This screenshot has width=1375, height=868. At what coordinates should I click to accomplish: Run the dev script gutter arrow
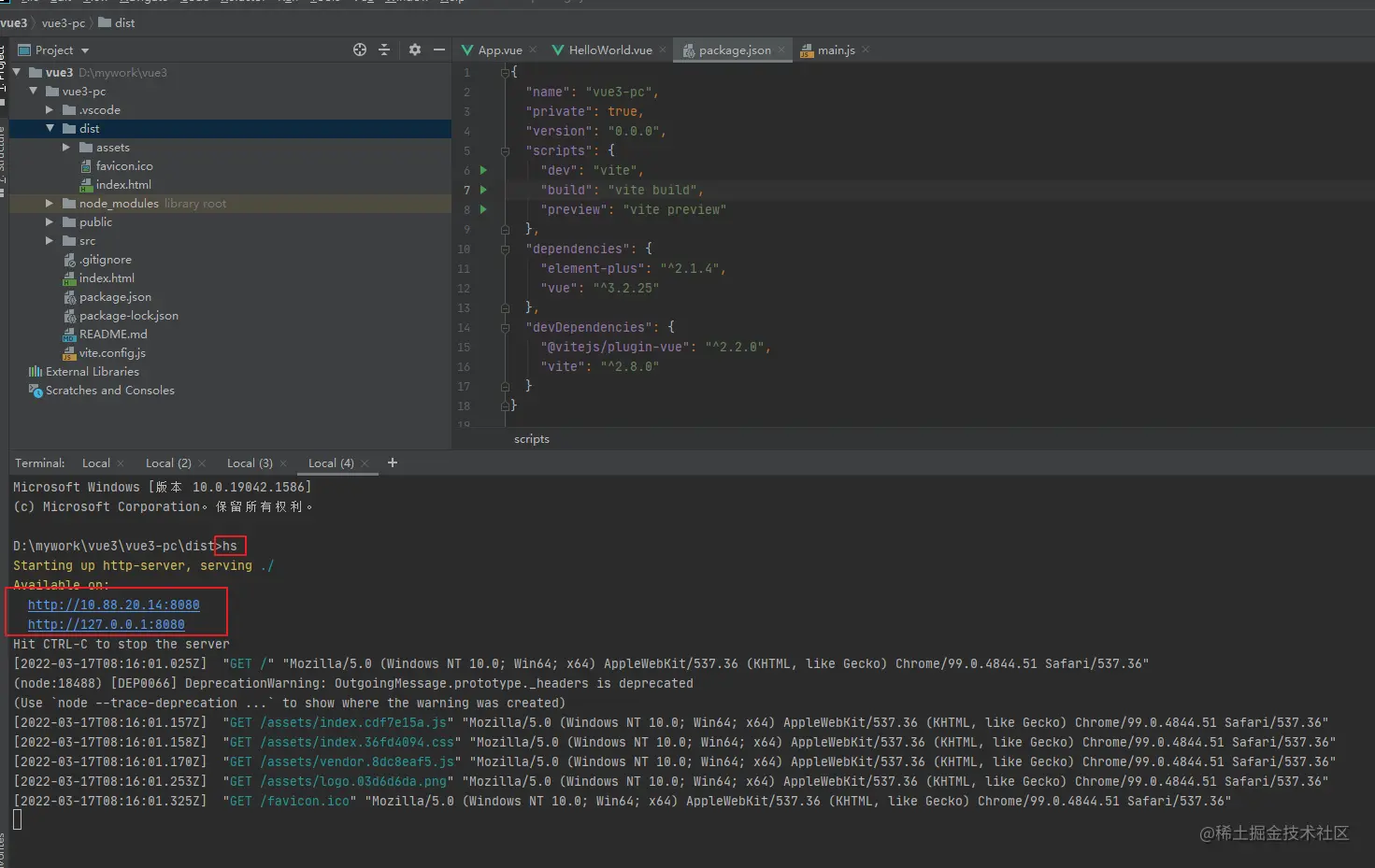tap(483, 170)
